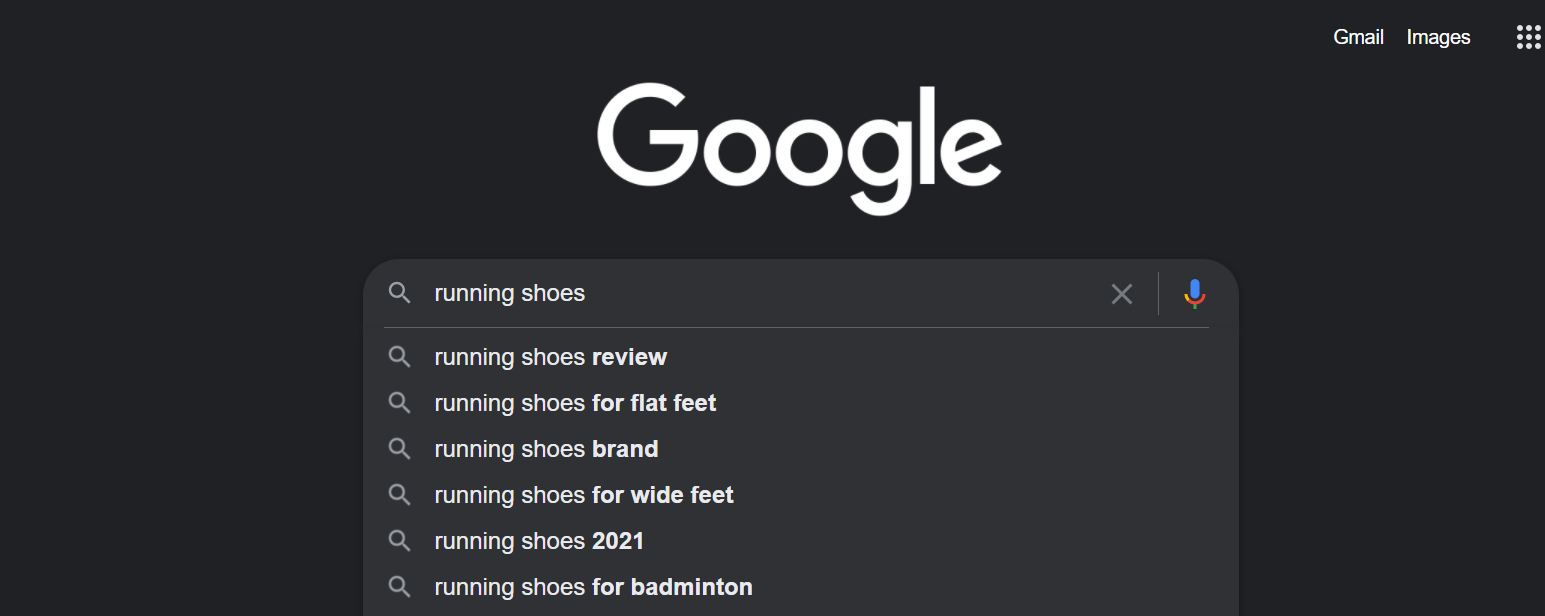
Task: Pick suggestion 'running shoes for badminton'
Action: click(x=593, y=587)
